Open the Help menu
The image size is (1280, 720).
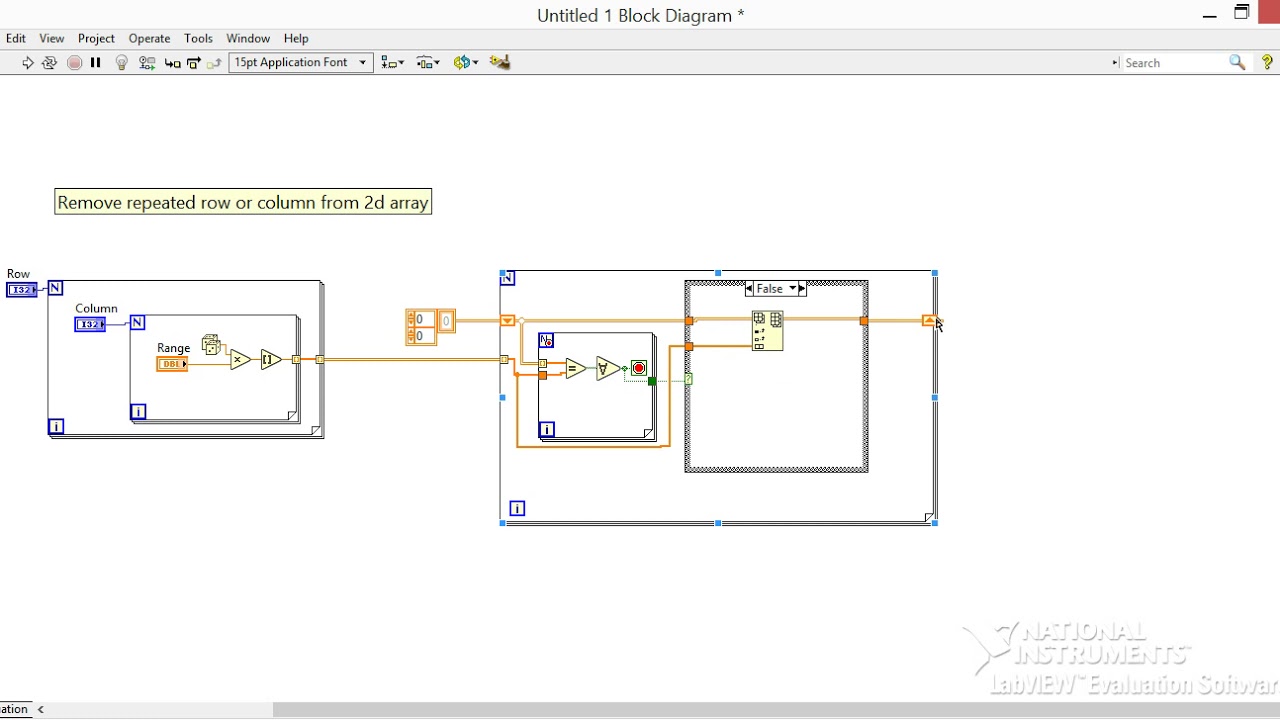pyautogui.click(x=296, y=38)
